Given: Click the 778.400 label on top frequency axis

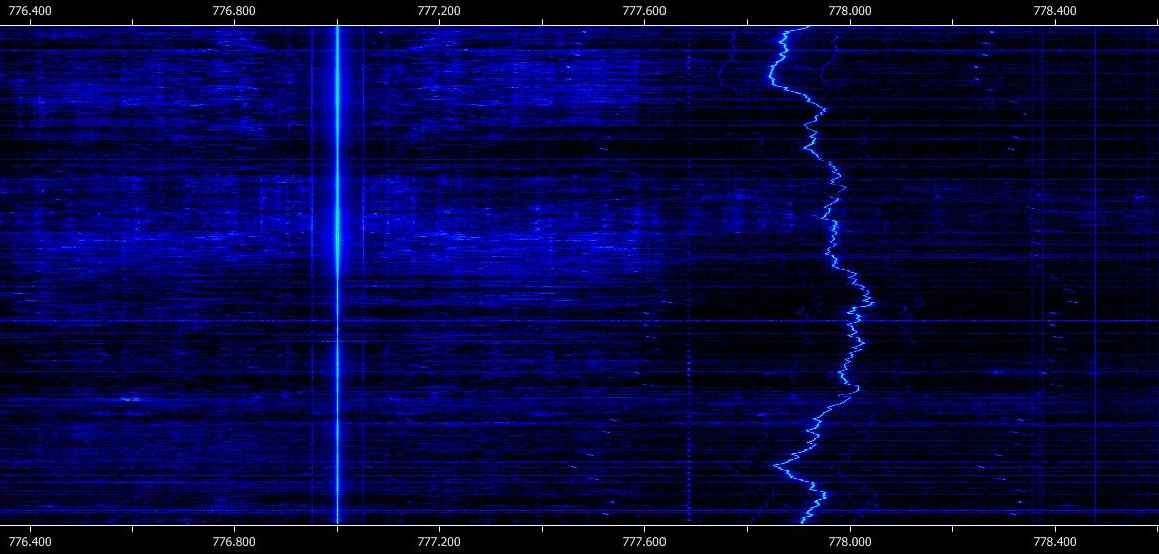Looking at the screenshot, I should click(x=1055, y=10).
